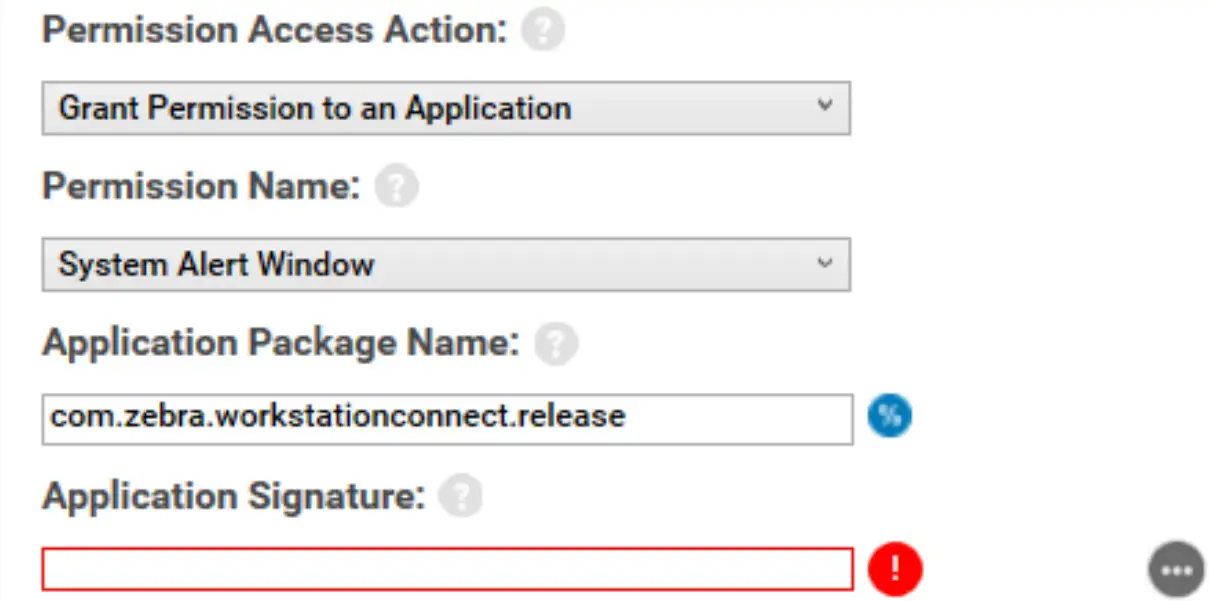Click the Application Package Name label
The width and height of the screenshot is (1209, 601).
click(x=281, y=343)
